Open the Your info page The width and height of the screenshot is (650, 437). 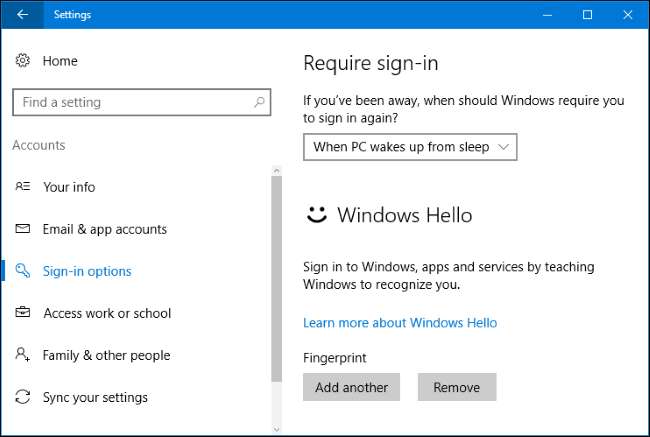(69, 187)
